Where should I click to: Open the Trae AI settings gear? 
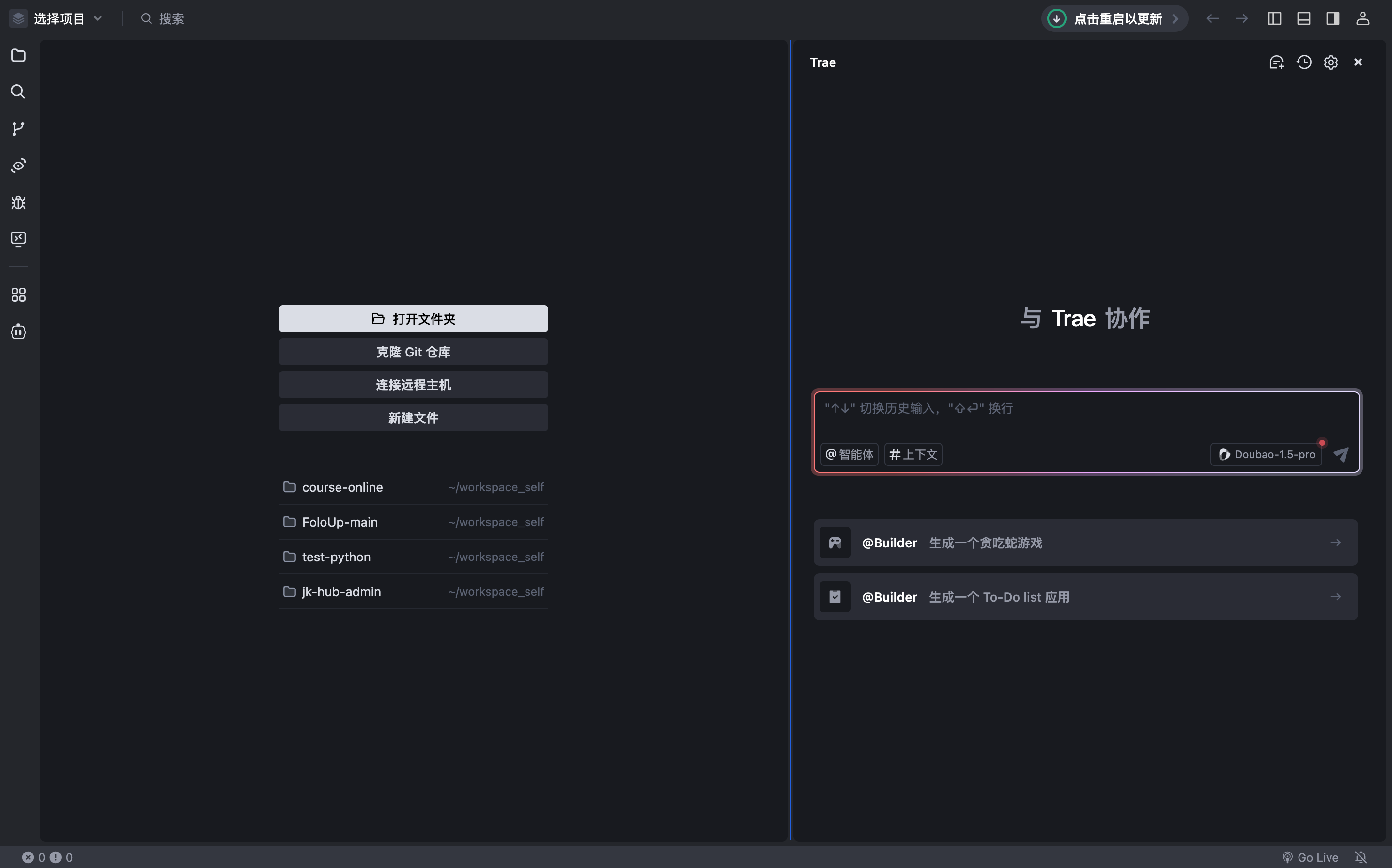point(1330,62)
